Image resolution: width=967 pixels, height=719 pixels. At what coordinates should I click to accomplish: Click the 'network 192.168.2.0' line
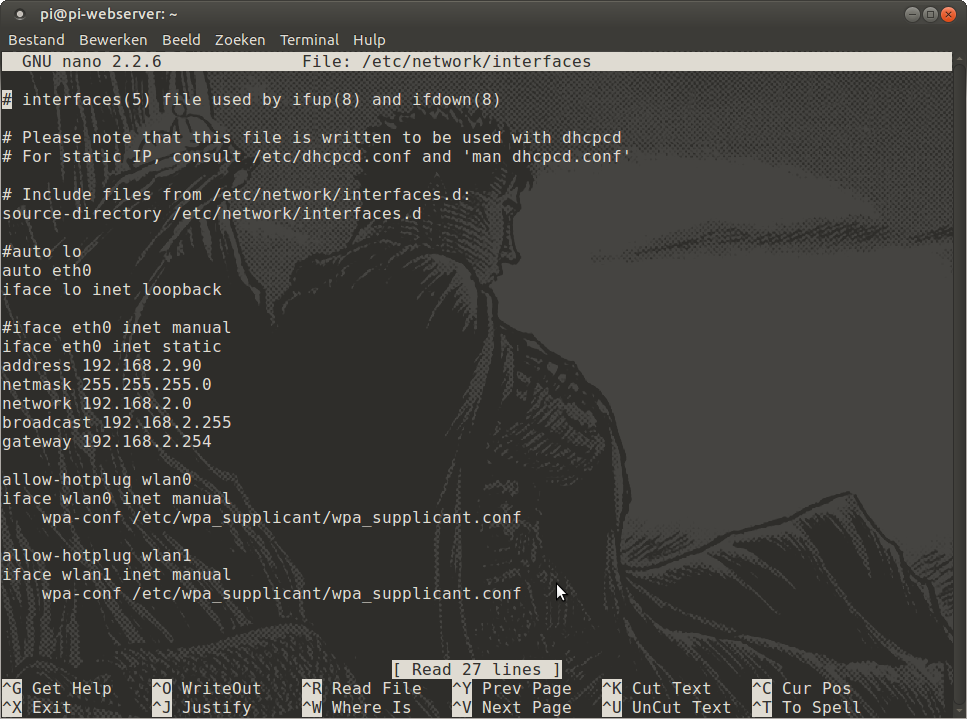(x=97, y=404)
